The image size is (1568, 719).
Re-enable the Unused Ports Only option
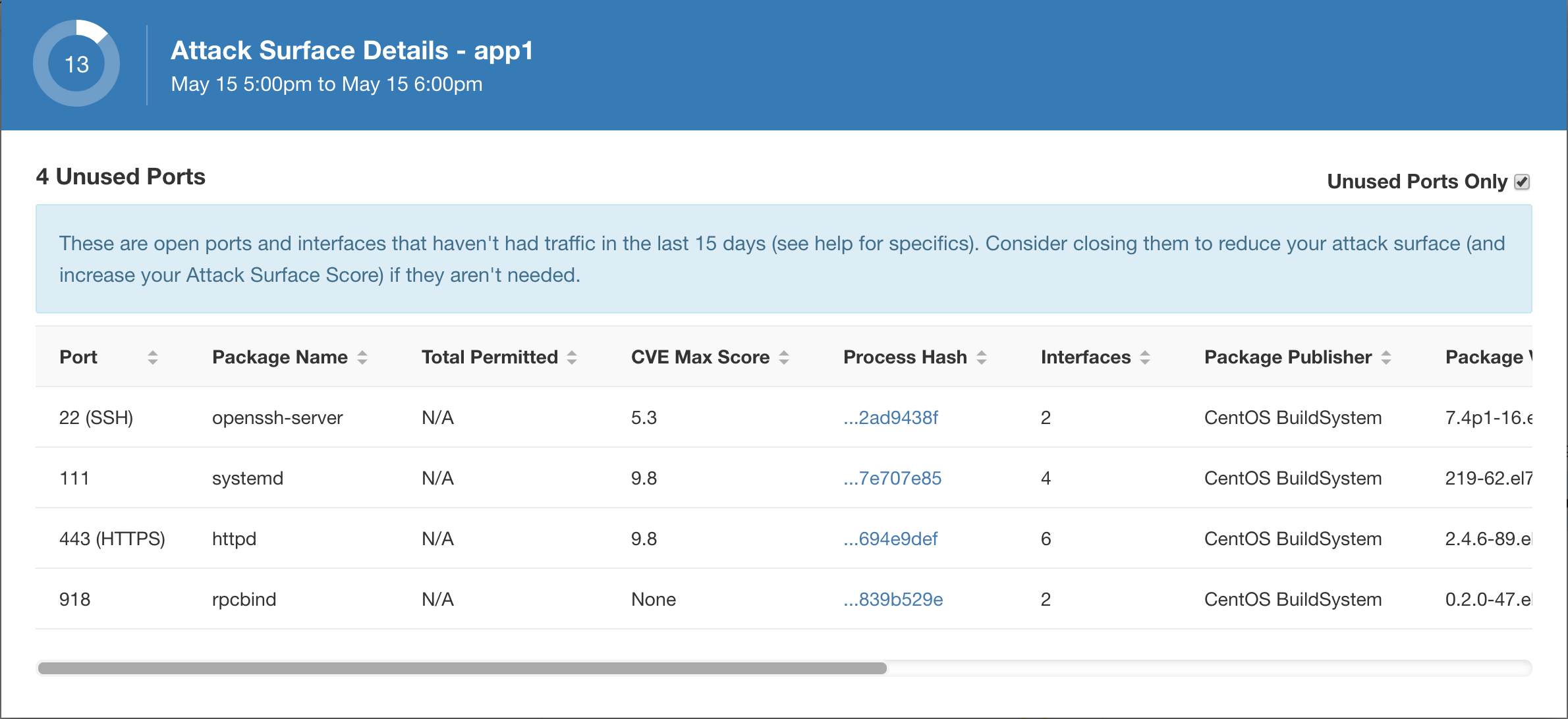pos(1522,182)
